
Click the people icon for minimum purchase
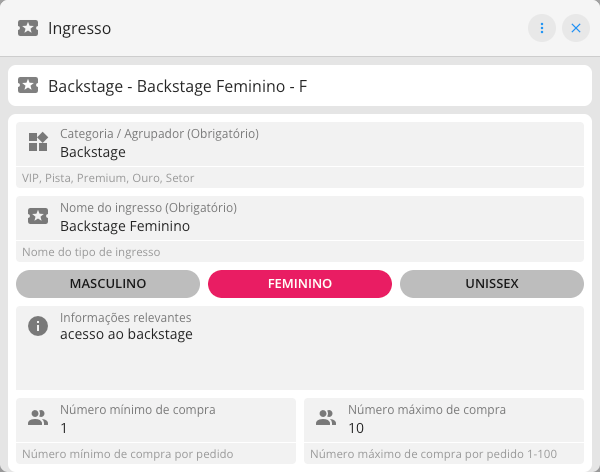click(38, 418)
